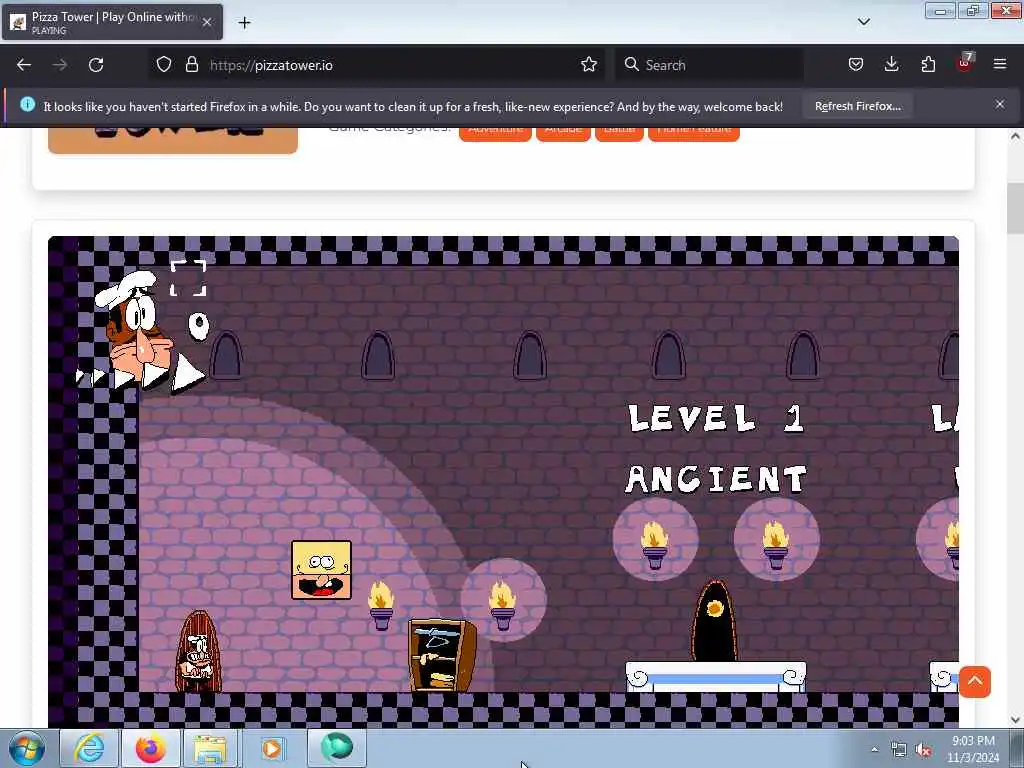Screen dimensions: 1024x768
Task: Click the LEVEL 1 text in game
Action: tap(716, 418)
